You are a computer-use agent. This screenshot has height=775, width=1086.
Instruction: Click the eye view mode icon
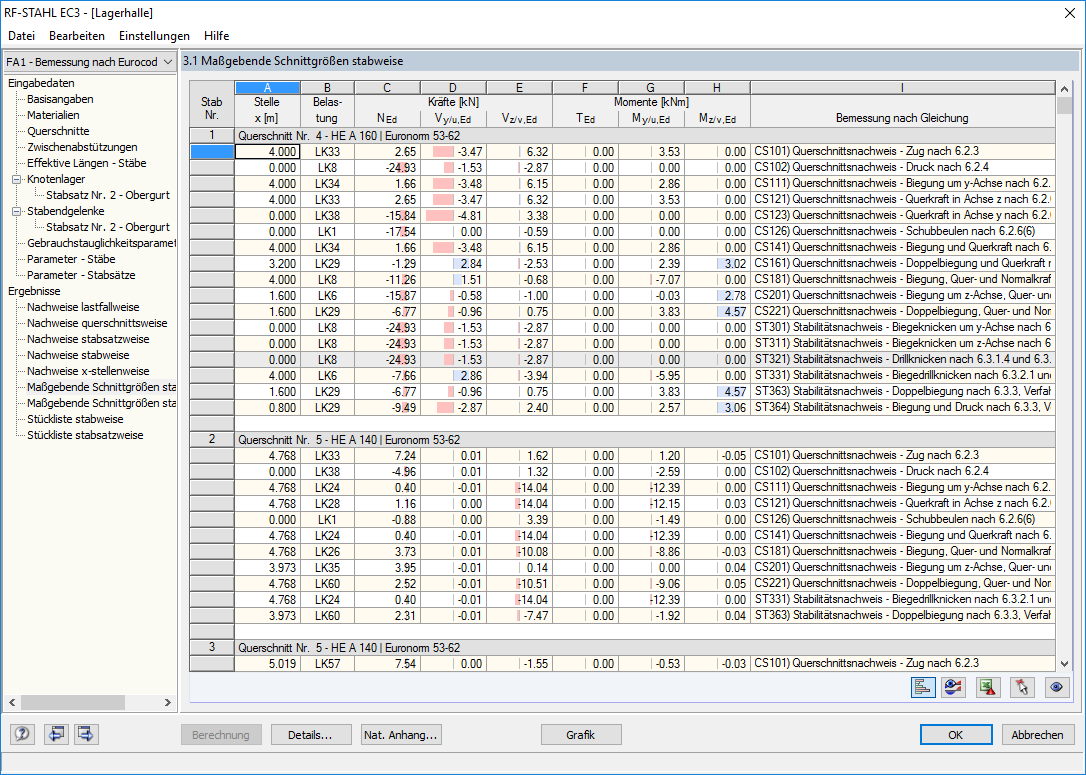coord(1056,687)
